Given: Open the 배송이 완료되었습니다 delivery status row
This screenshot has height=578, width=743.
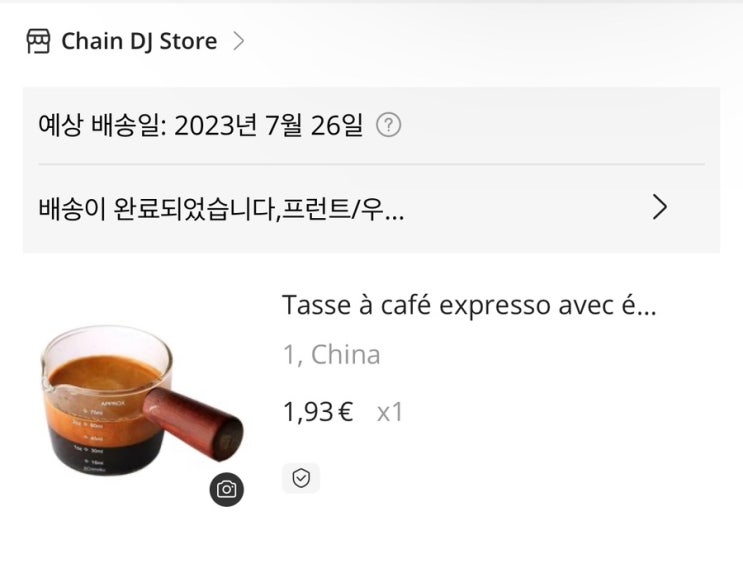Looking at the screenshot, I should 371,208.
